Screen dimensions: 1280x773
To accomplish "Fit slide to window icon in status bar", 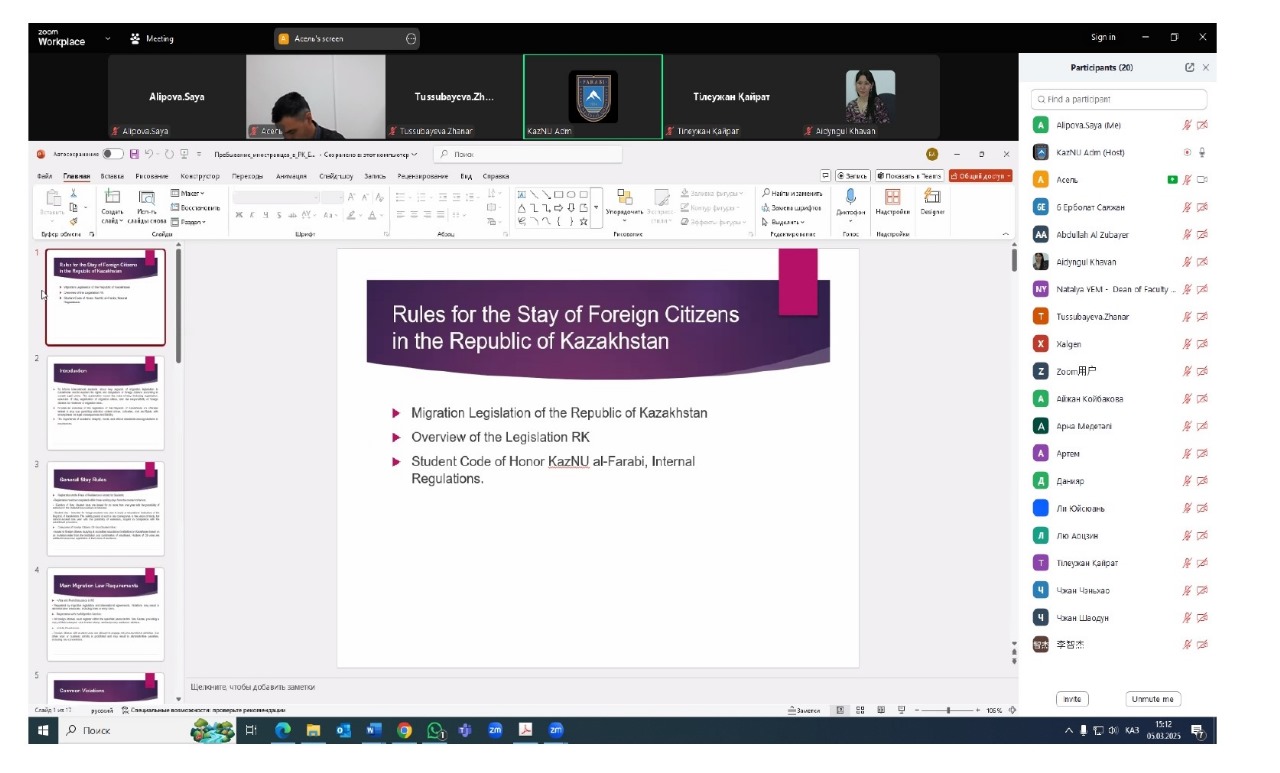I will [x=1013, y=710].
